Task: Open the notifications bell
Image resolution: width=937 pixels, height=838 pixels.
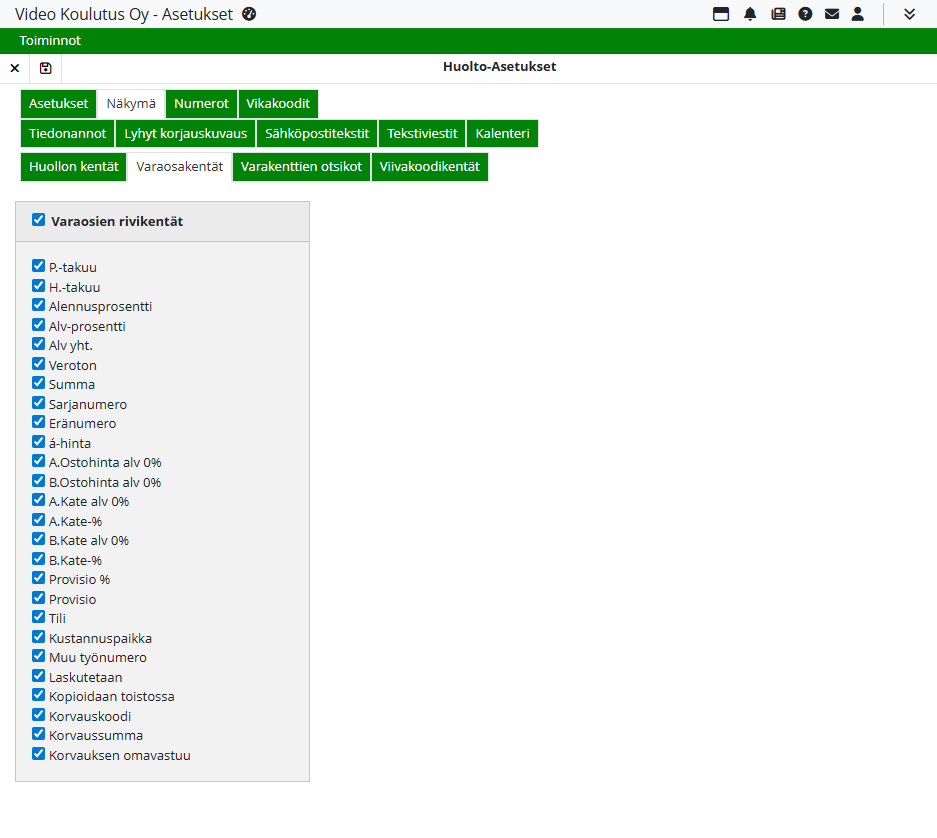Action: tap(750, 14)
